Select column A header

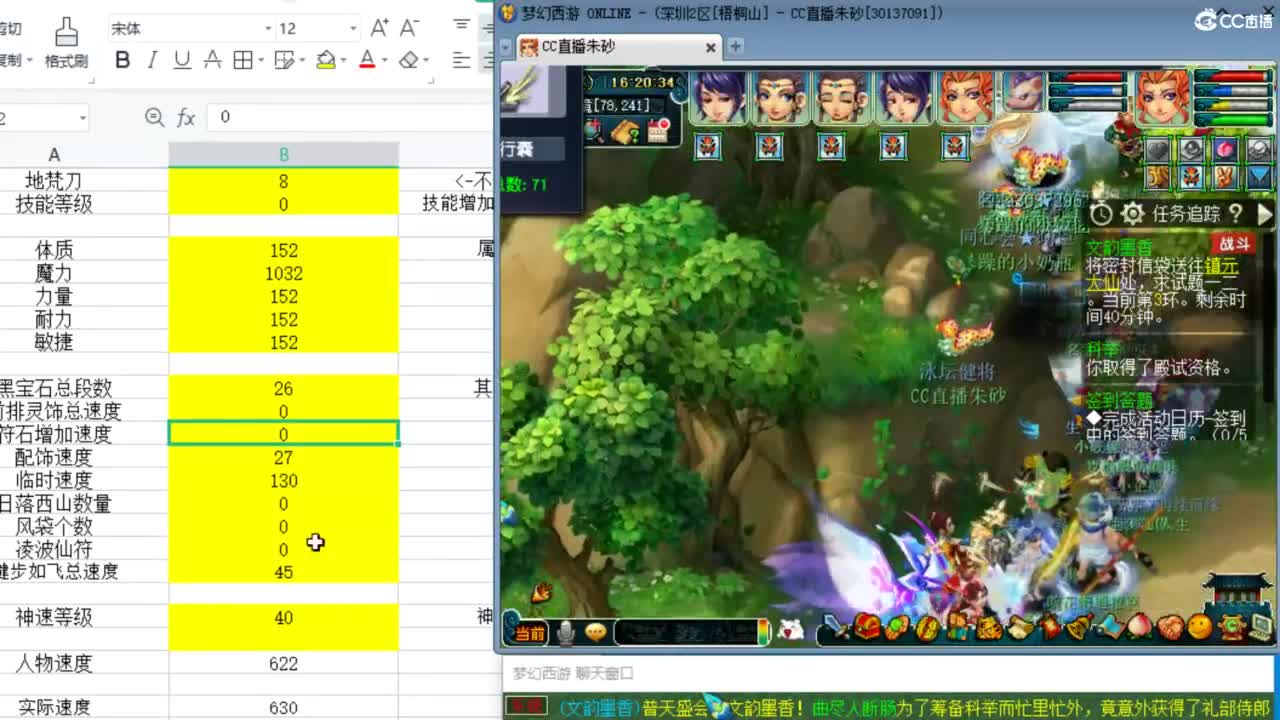(x=54, y=155)
